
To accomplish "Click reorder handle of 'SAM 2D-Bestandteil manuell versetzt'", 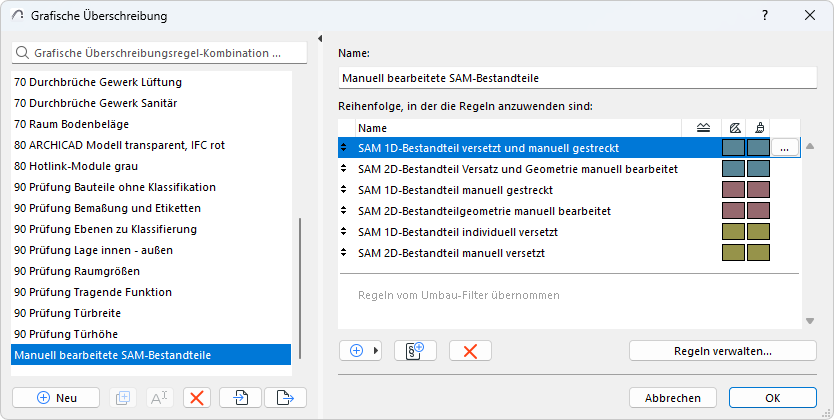I will [344, 254].
